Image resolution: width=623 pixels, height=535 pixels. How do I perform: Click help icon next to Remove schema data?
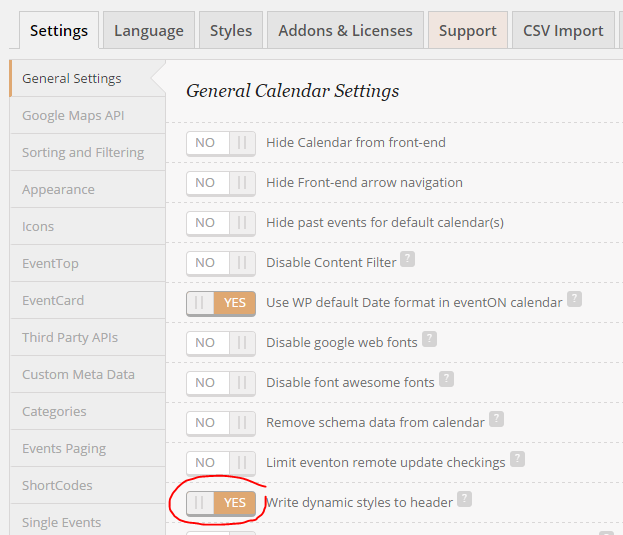coord(496,419)
